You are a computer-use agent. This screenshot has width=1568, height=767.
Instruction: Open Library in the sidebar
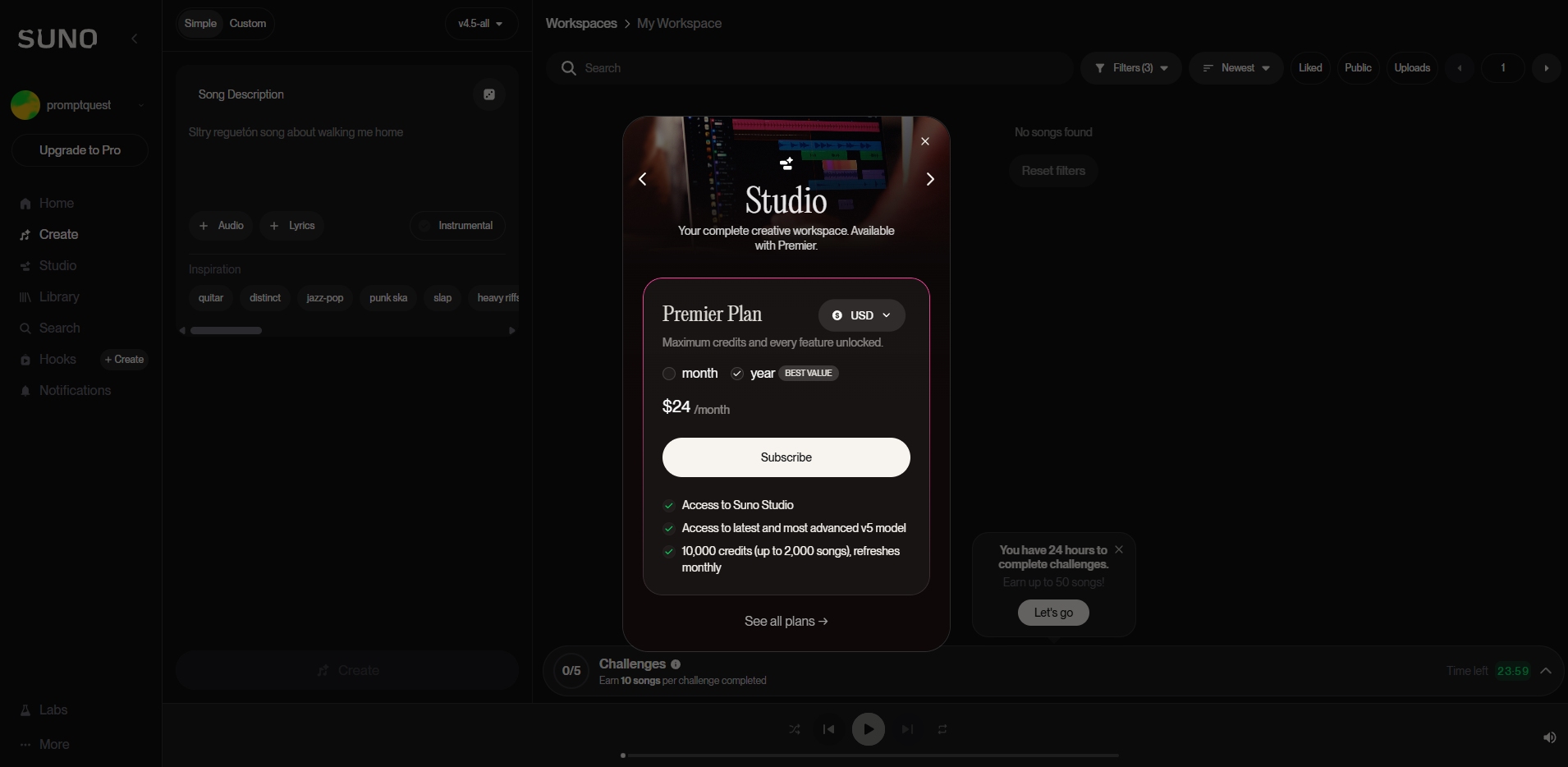(x=59, y=297)
